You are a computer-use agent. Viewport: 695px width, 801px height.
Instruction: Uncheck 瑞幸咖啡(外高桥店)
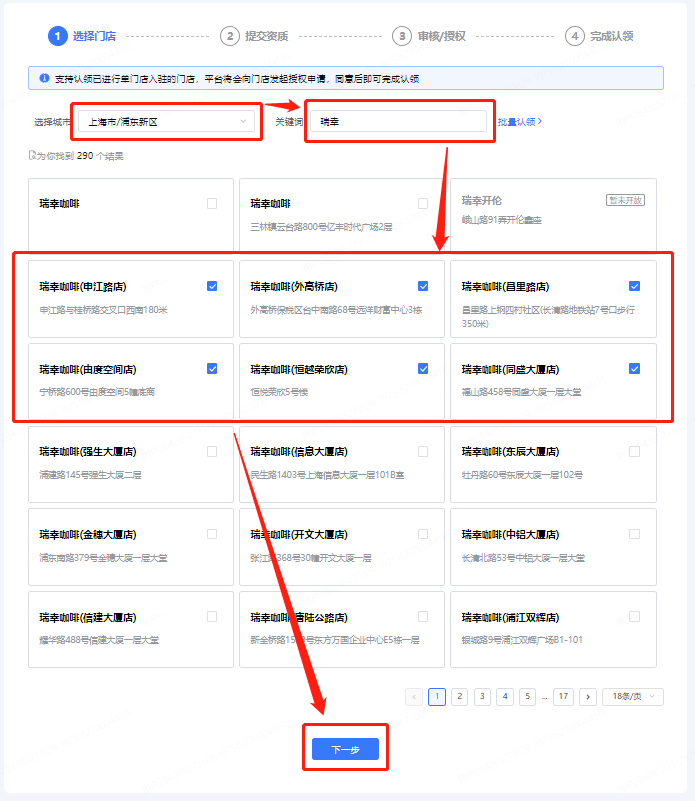pos(423,286)
